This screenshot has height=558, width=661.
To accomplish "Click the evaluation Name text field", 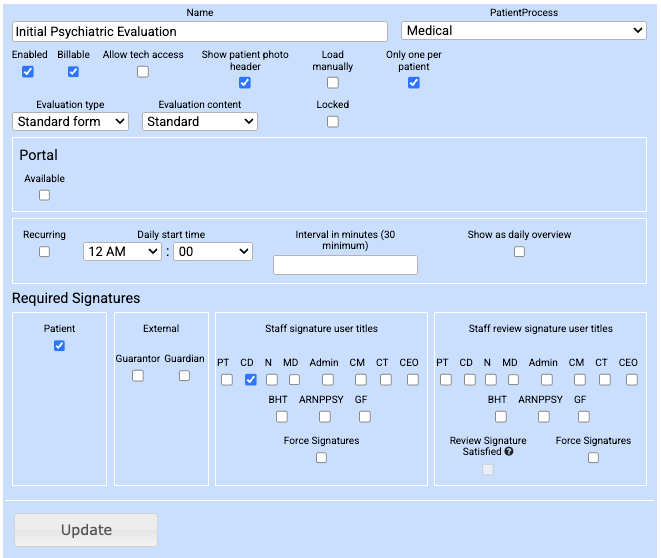I will click(200, 32).
